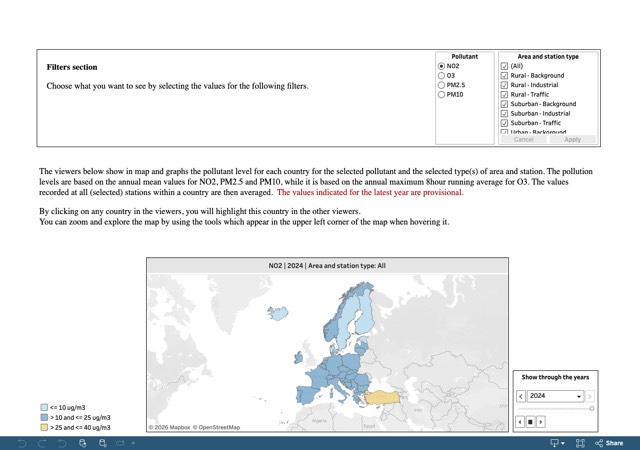Open the Download menu icon
The width and height of the screenshot is (640, 450).
pyautogui.click(x=557, y=443)
